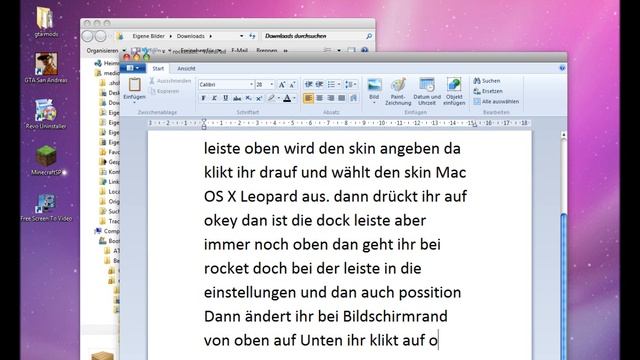Click Paint-Zeichnung insert button
The image size is (640, 360).
tap(398, 91)
